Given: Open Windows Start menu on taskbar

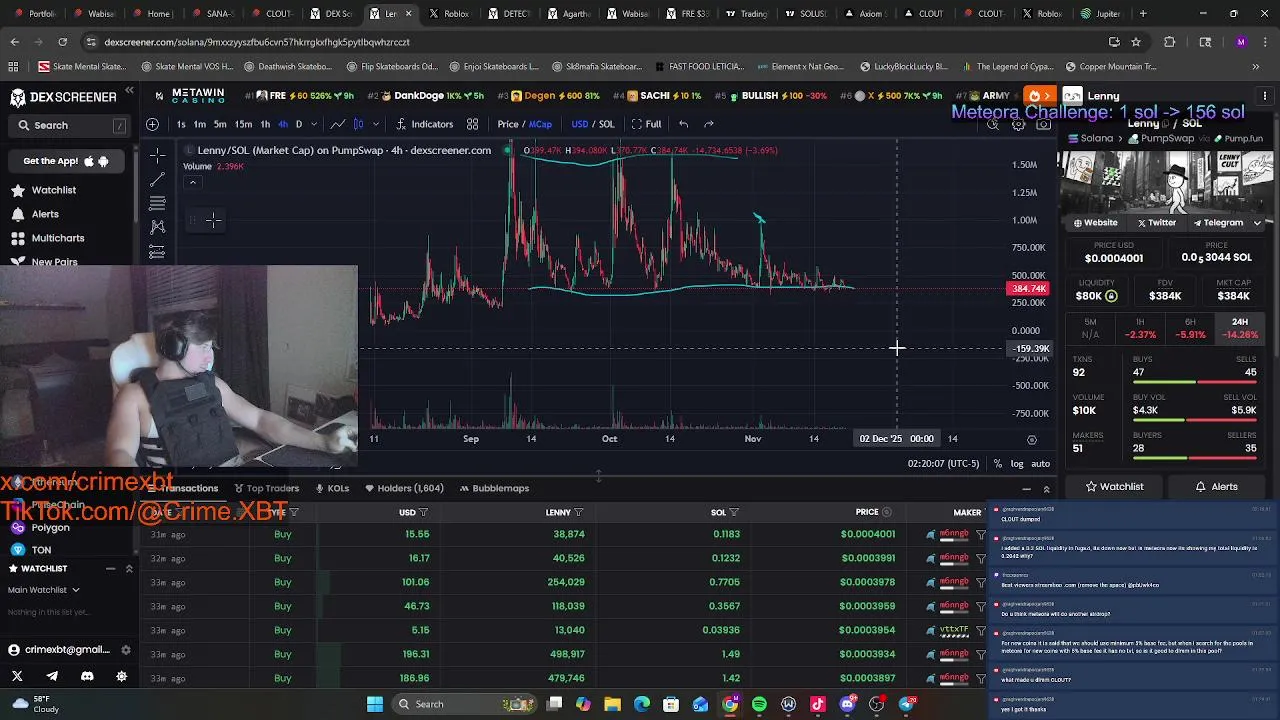Looking at the screenshot, I should point(375,704).
